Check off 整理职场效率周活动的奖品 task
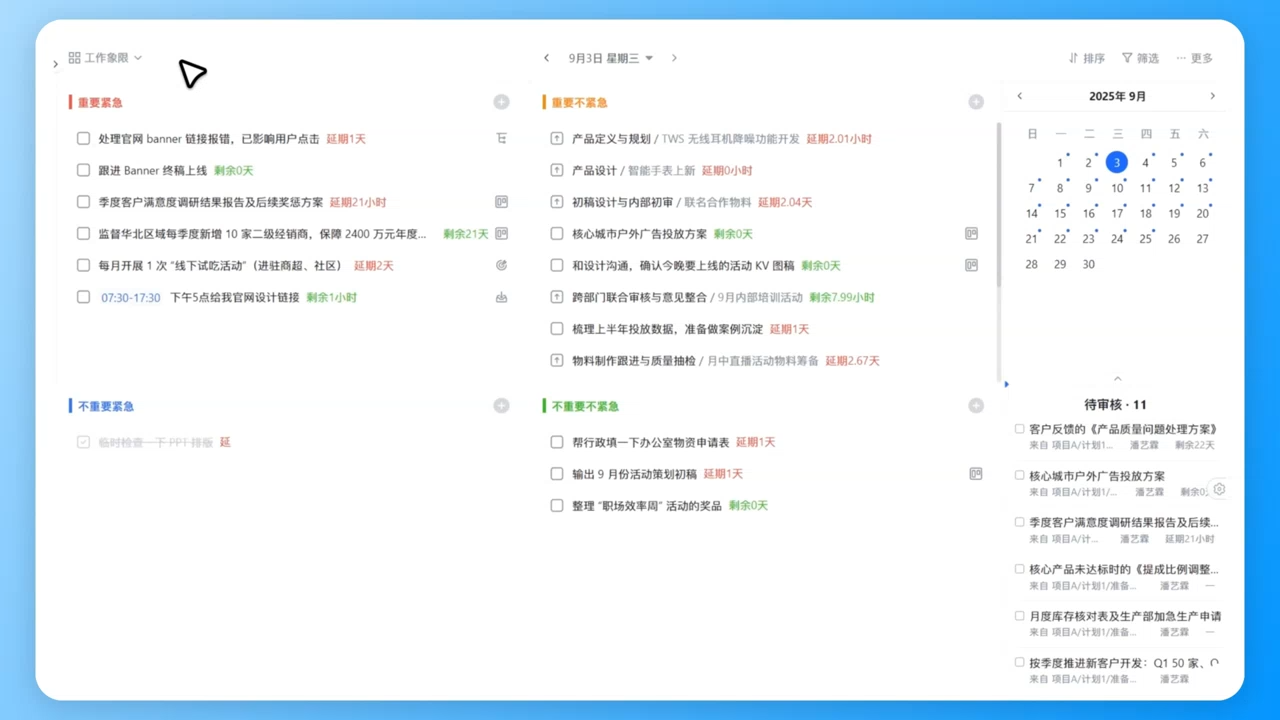This screenshot has height=720, width=1280. point(557,506)
